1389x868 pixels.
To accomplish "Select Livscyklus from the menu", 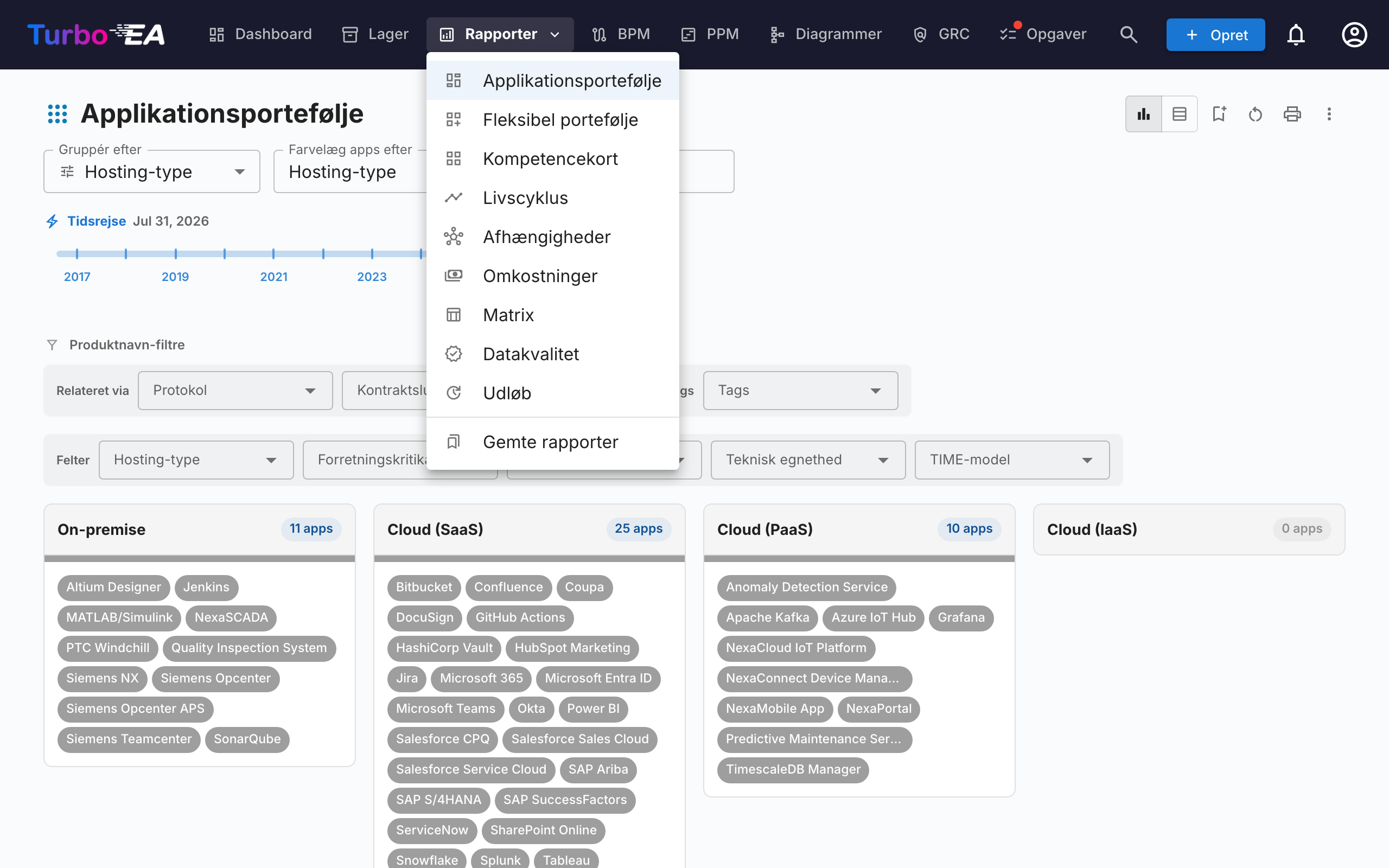I will pyautogui.click(x=553, y=198).
